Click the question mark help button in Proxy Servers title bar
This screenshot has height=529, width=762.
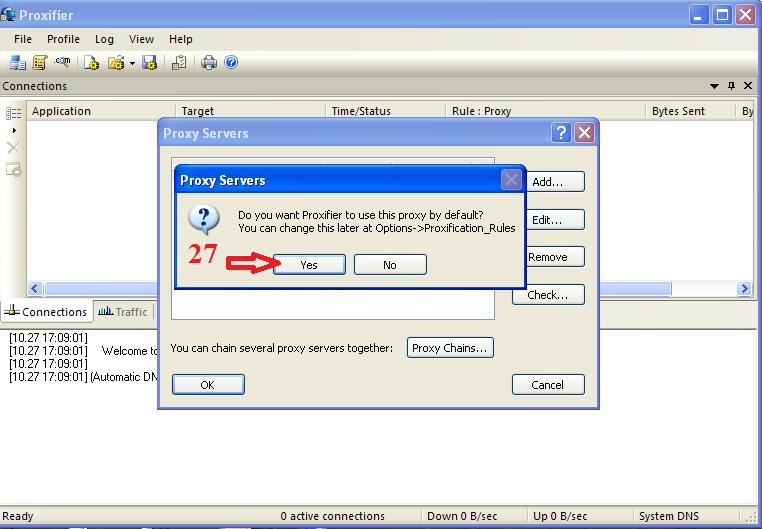pos(561,133)
